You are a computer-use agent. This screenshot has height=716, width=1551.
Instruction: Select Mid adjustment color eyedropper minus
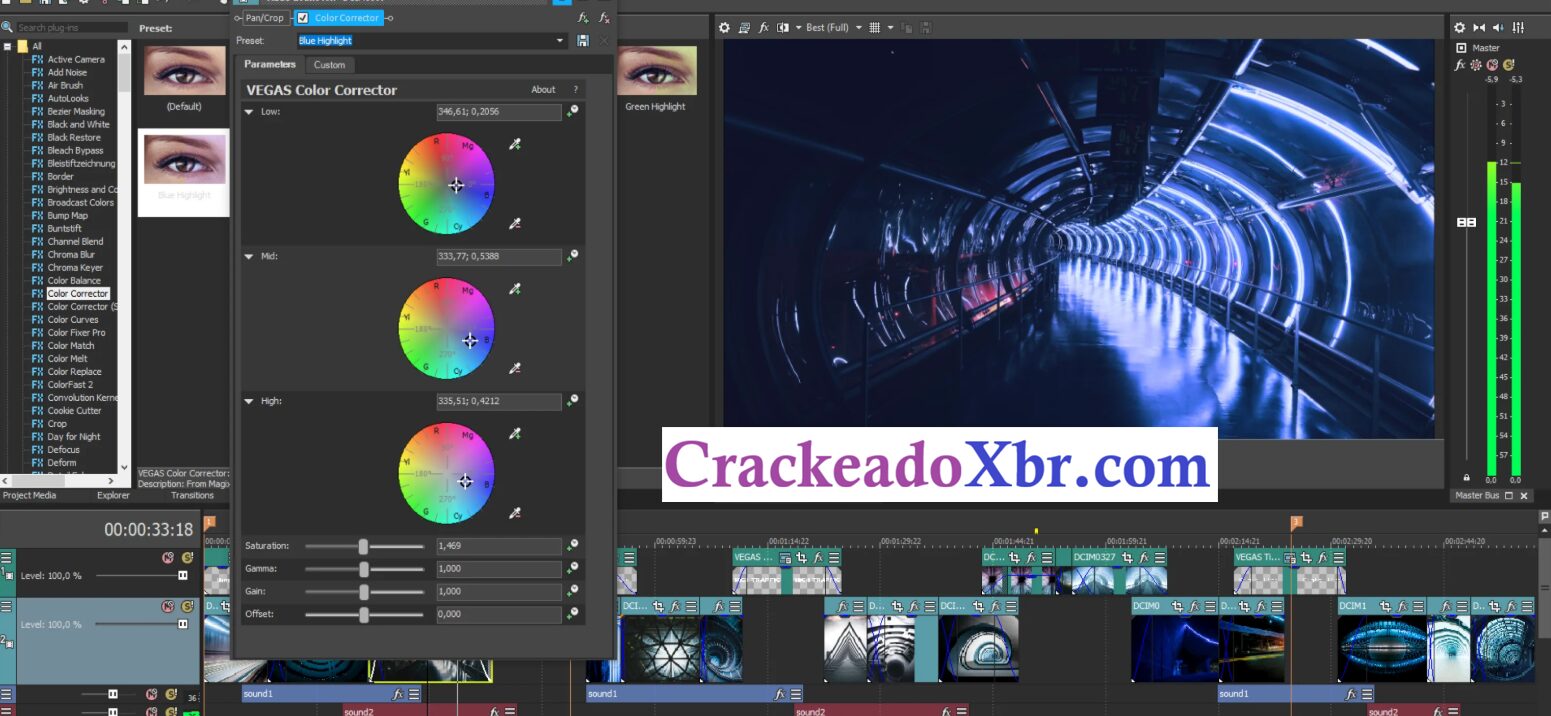515,369
